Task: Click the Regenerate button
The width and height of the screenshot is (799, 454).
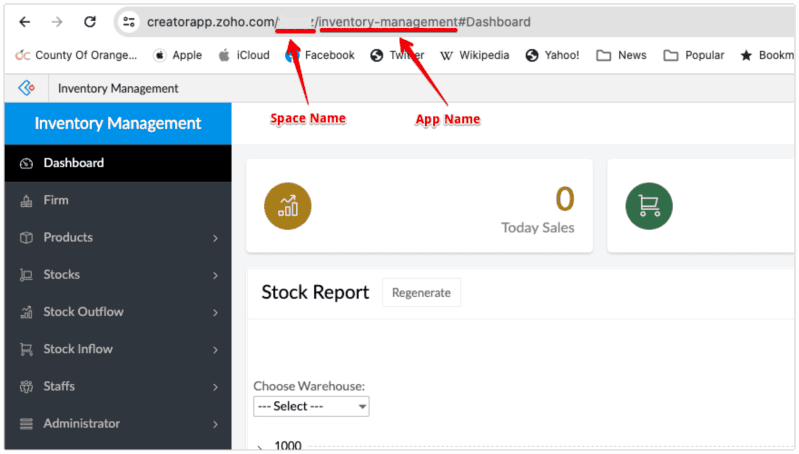Action: pos(421,293)
